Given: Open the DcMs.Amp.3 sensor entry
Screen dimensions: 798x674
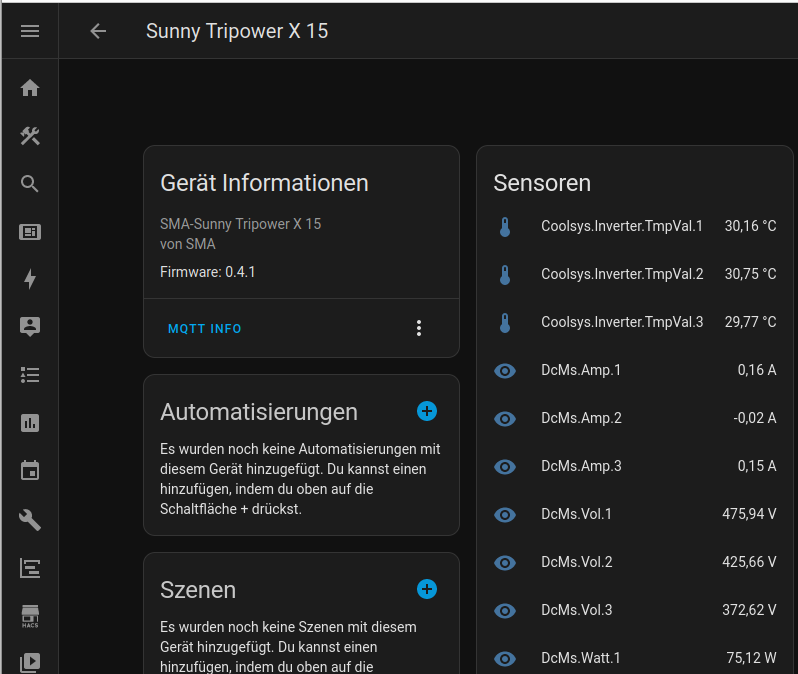Looking at the screenshot, I should point(635,466).
